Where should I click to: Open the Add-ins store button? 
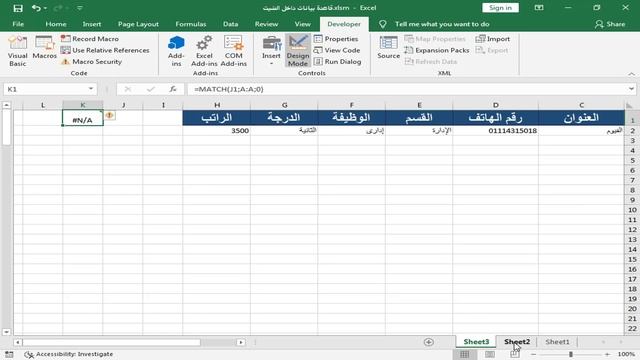tap(176, 51)
